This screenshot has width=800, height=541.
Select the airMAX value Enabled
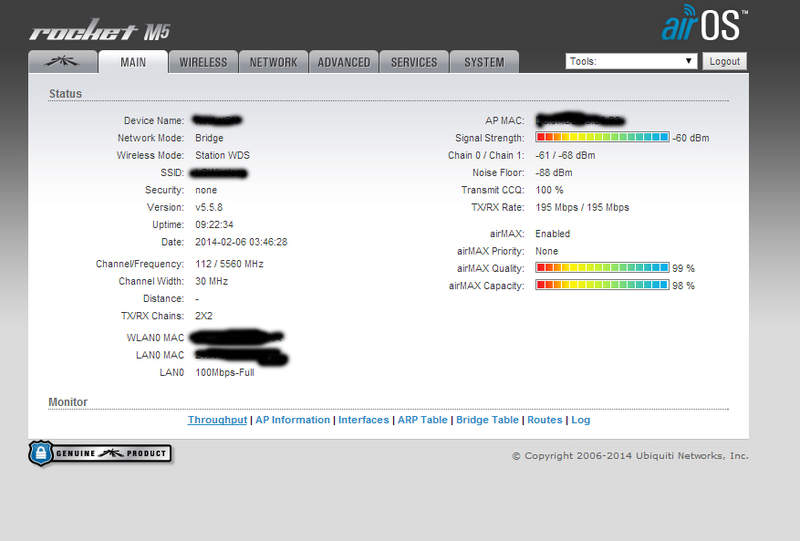click(553, 234)
